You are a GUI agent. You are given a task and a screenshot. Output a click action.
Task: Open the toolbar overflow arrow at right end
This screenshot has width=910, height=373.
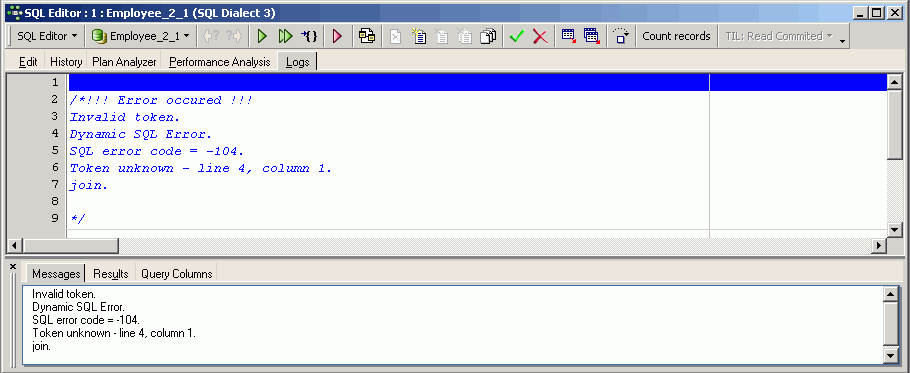click(842, 41)
